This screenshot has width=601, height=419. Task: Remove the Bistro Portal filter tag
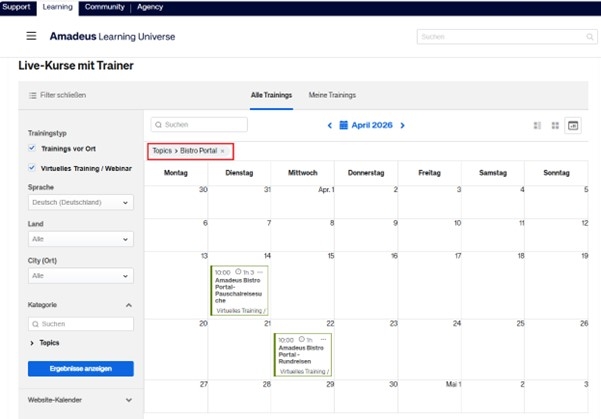(222, 150)
